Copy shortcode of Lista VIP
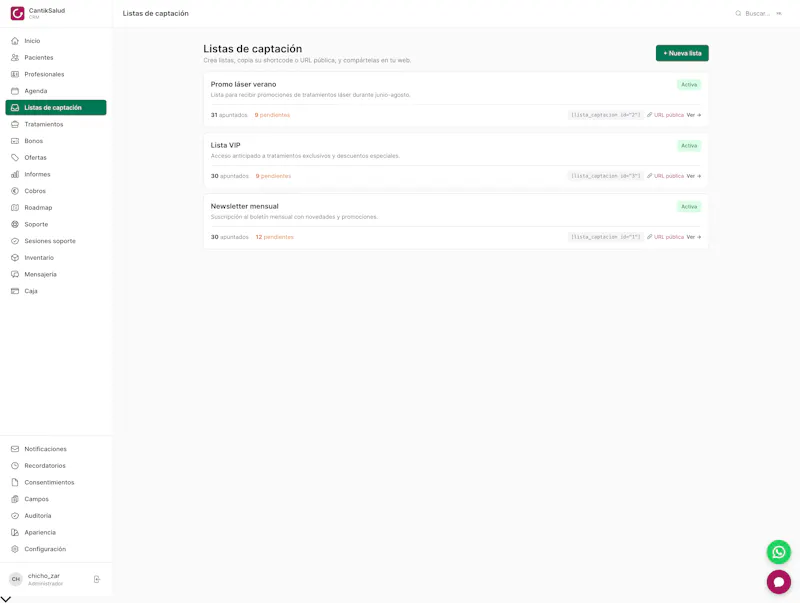 point(606,176)
